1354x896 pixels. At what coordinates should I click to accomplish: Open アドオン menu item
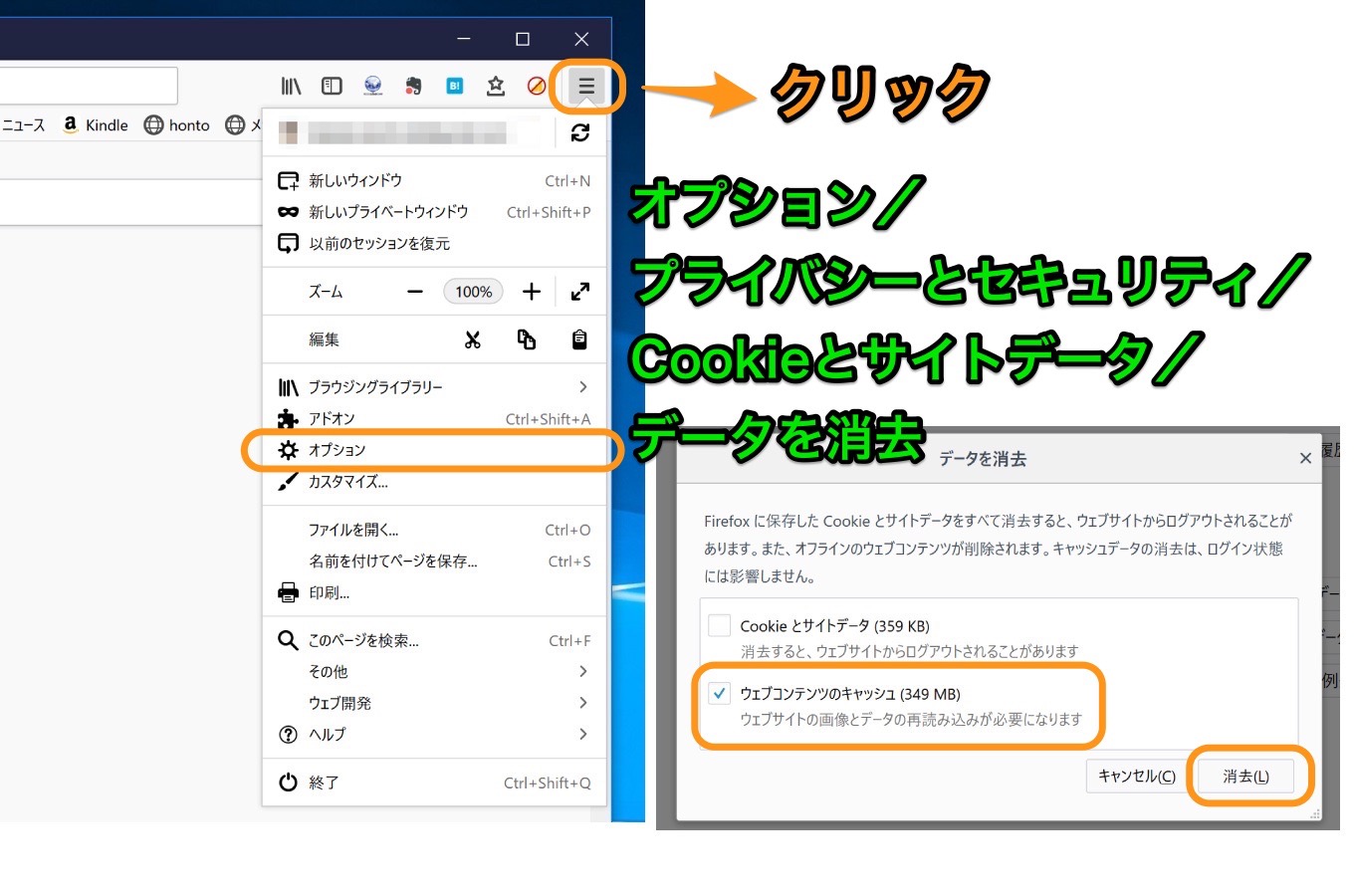point(434,419)
